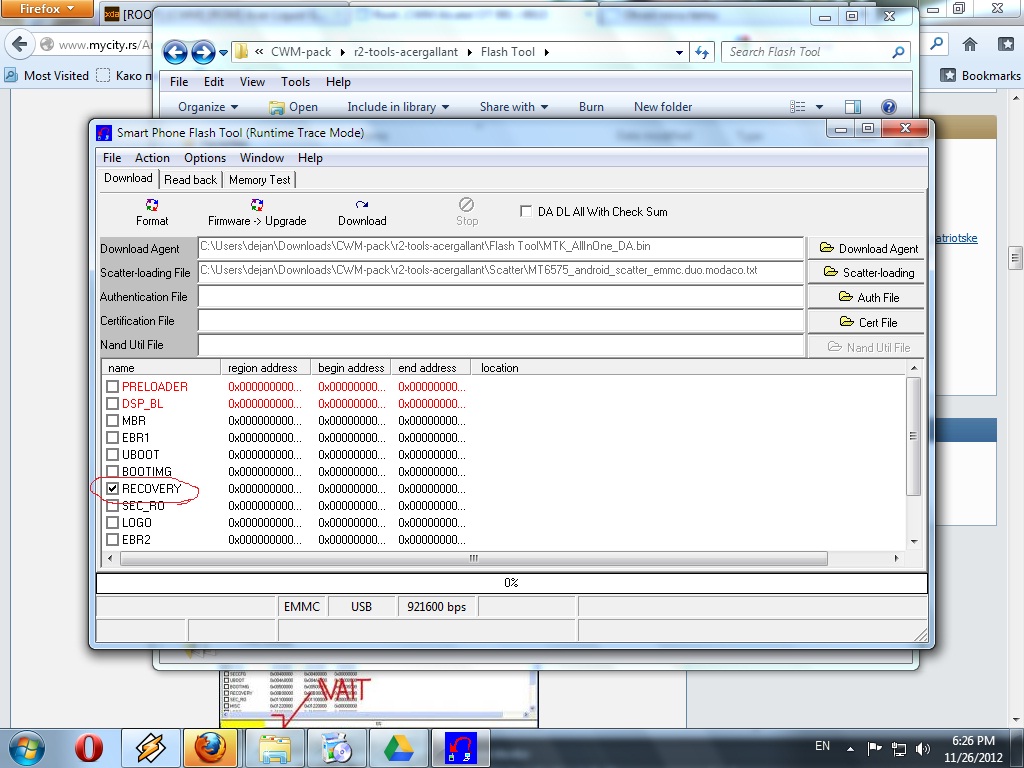Click the Scatter-loading button
The height and width of the screenshot is (768, 1024).
[867, 273]
